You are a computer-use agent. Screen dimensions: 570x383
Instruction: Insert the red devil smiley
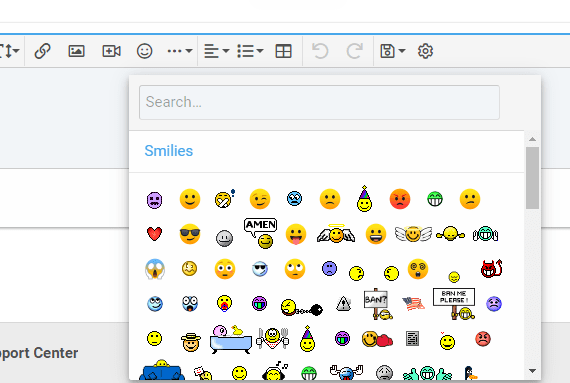point(491,269)
